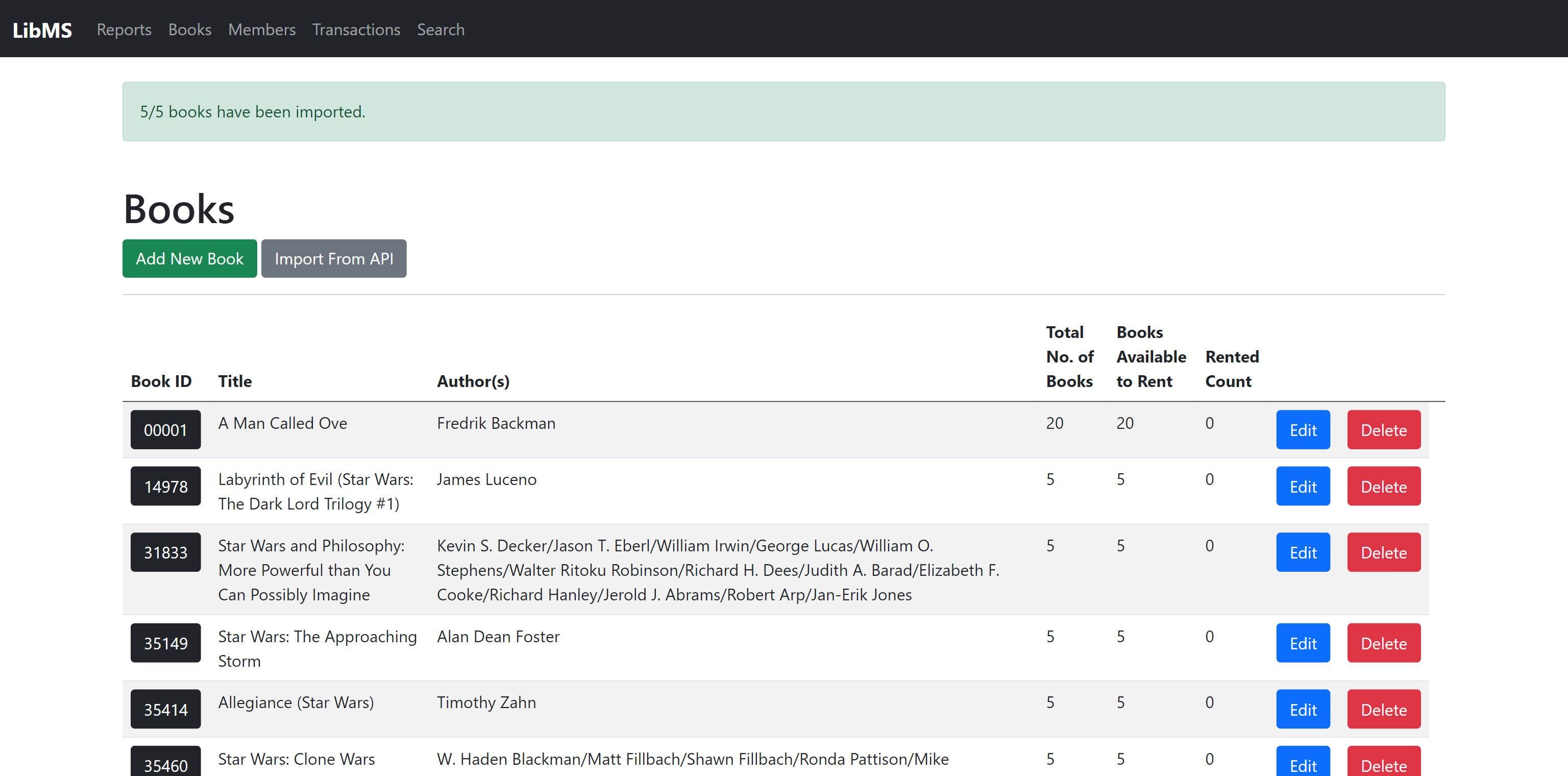Click the Book ID column header
This screenshot has height=776, width=1568.
[161, 381]
